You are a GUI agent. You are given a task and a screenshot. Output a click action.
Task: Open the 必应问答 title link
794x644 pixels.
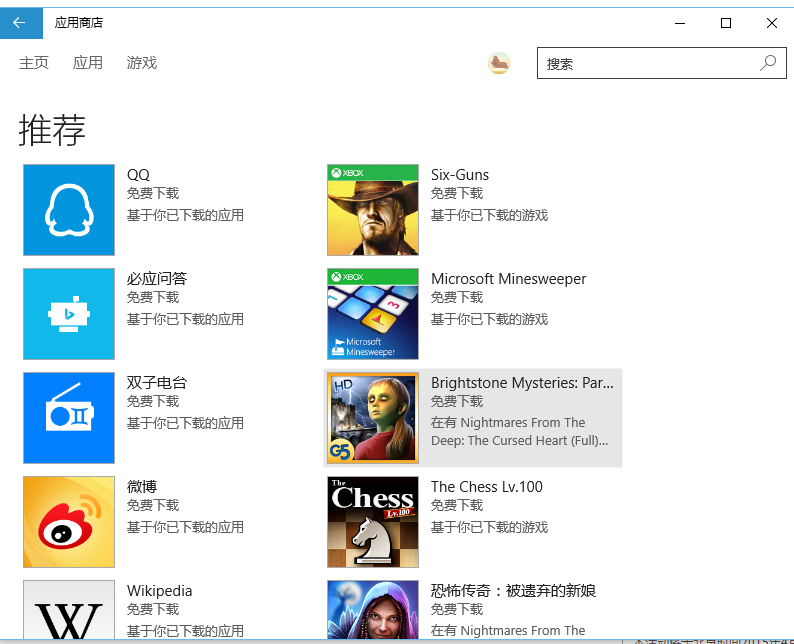pos(157,278)
